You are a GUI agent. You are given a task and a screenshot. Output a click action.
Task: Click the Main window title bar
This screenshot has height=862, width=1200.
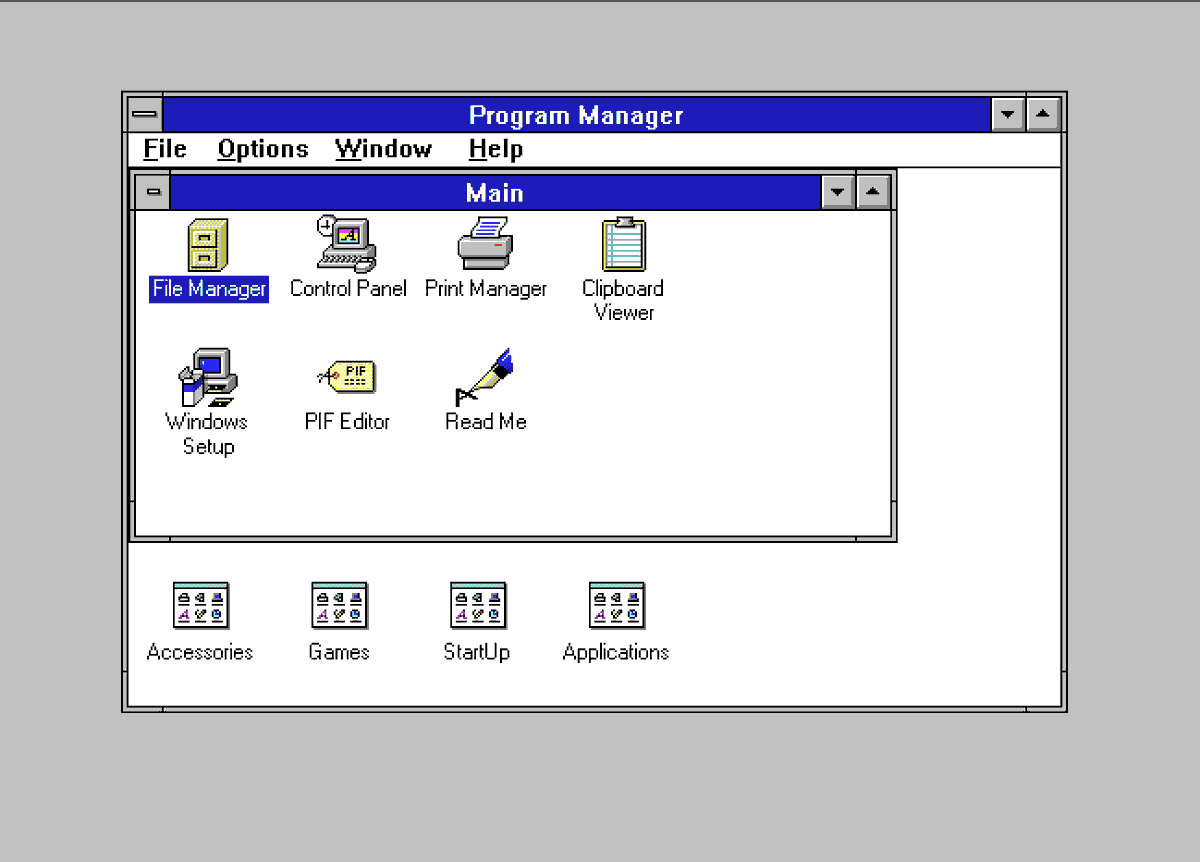(x=495, y=191)
